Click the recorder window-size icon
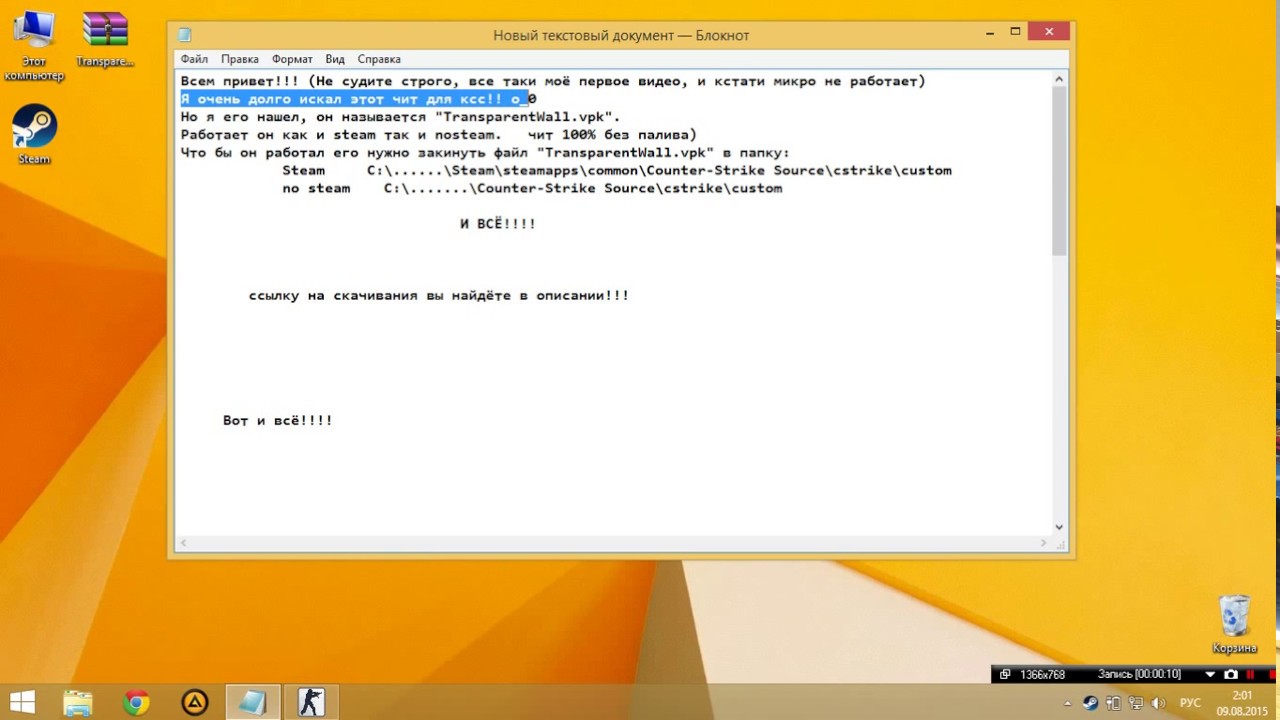 click(1004, 674)
